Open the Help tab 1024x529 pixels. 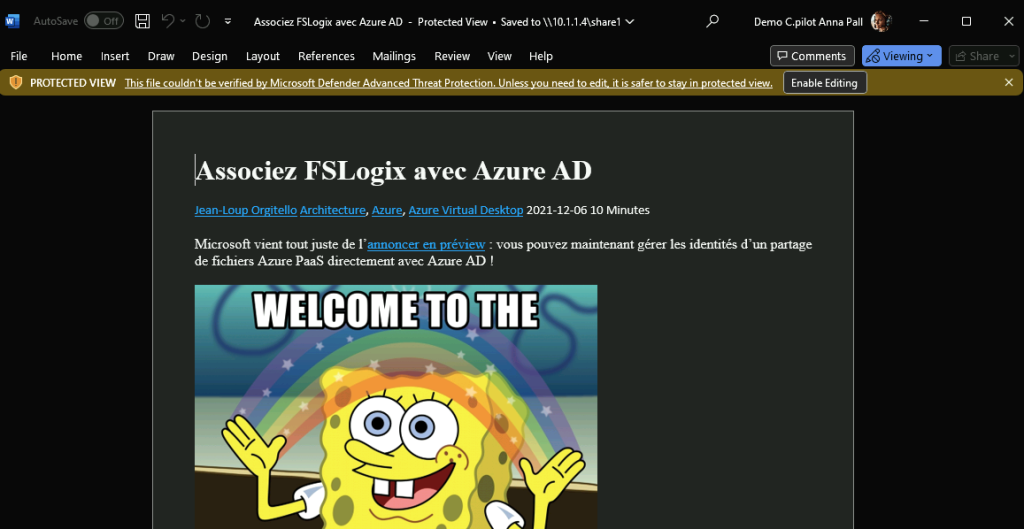541,56
